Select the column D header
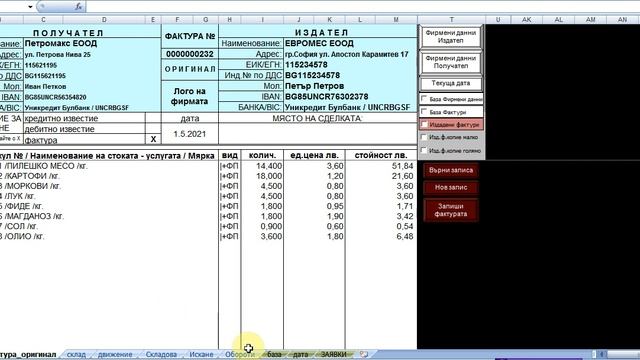Viewport: 640px width, 360px height. pyautogui.click(x=104, y=20)
